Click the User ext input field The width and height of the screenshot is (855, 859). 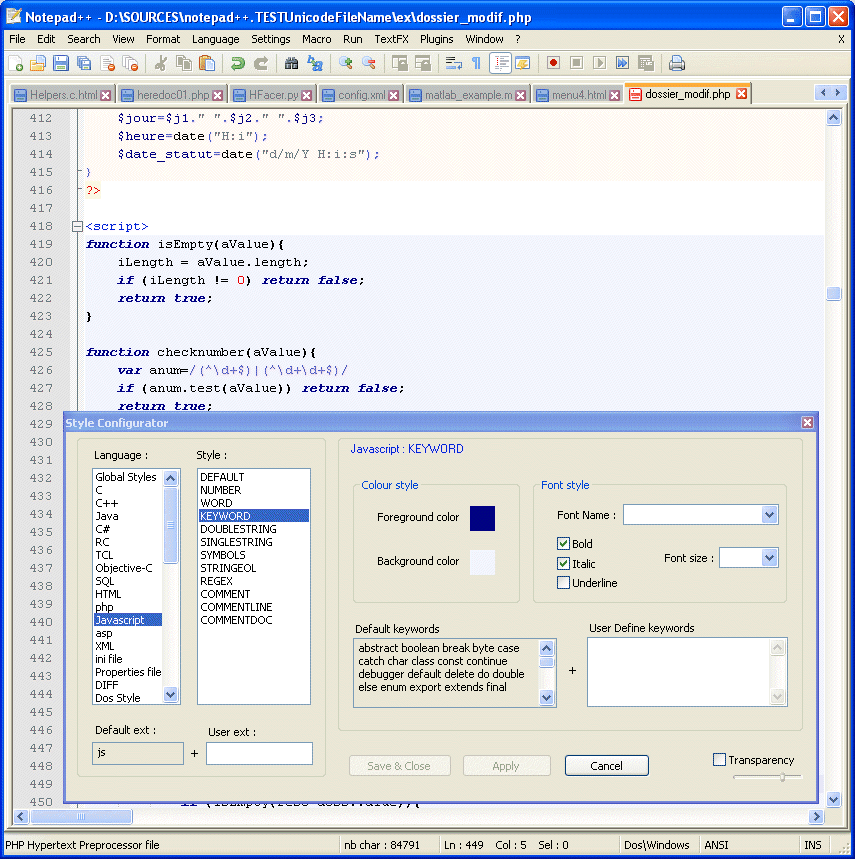pos(259,754)
